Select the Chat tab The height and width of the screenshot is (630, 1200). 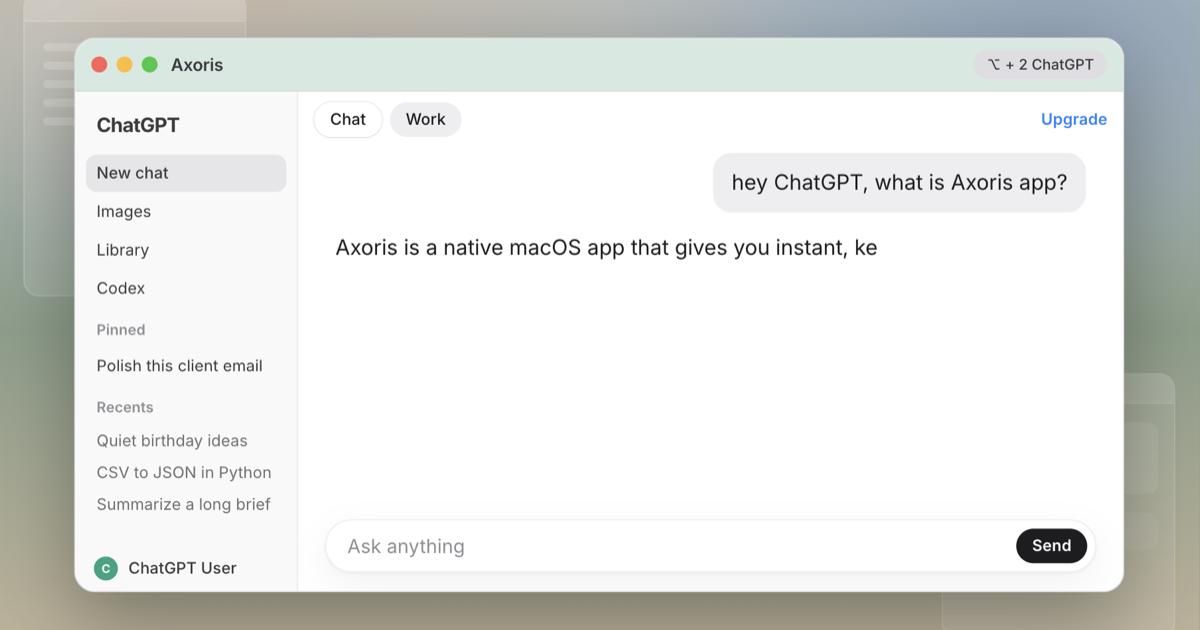[348, 119]
